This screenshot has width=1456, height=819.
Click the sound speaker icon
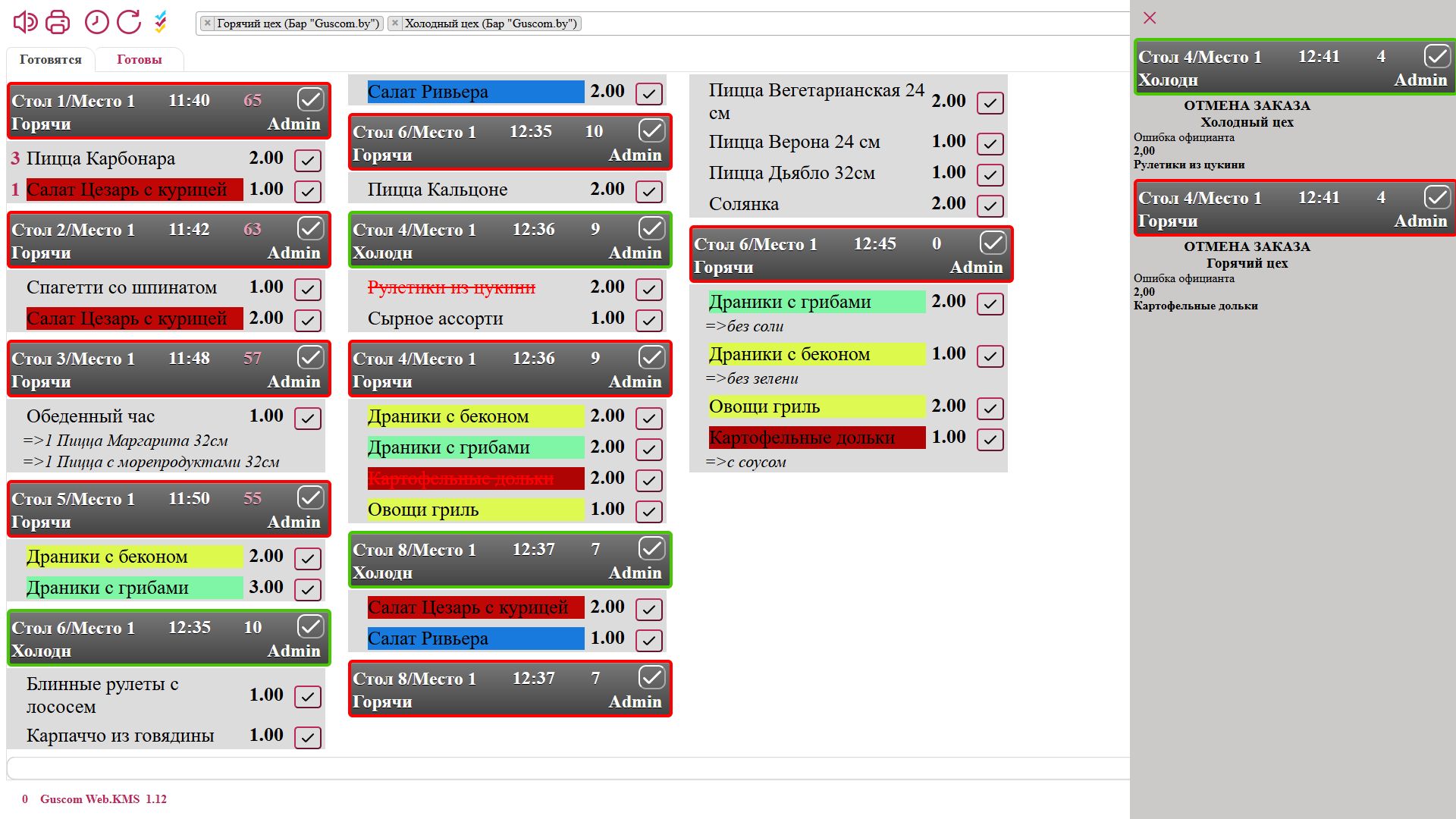(25, 22)
